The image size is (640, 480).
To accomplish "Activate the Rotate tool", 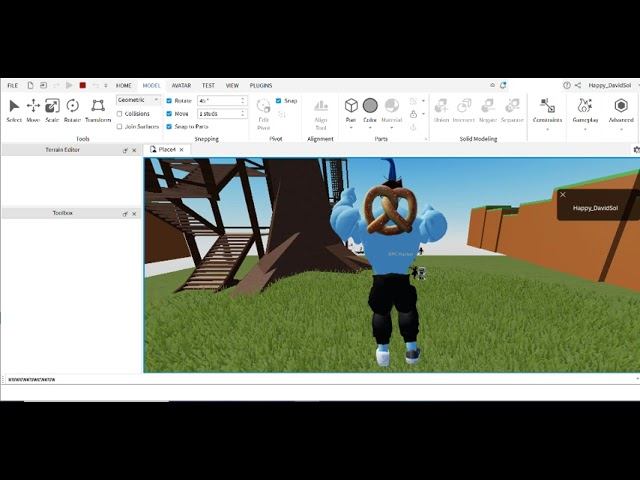I will coord(72,110).
